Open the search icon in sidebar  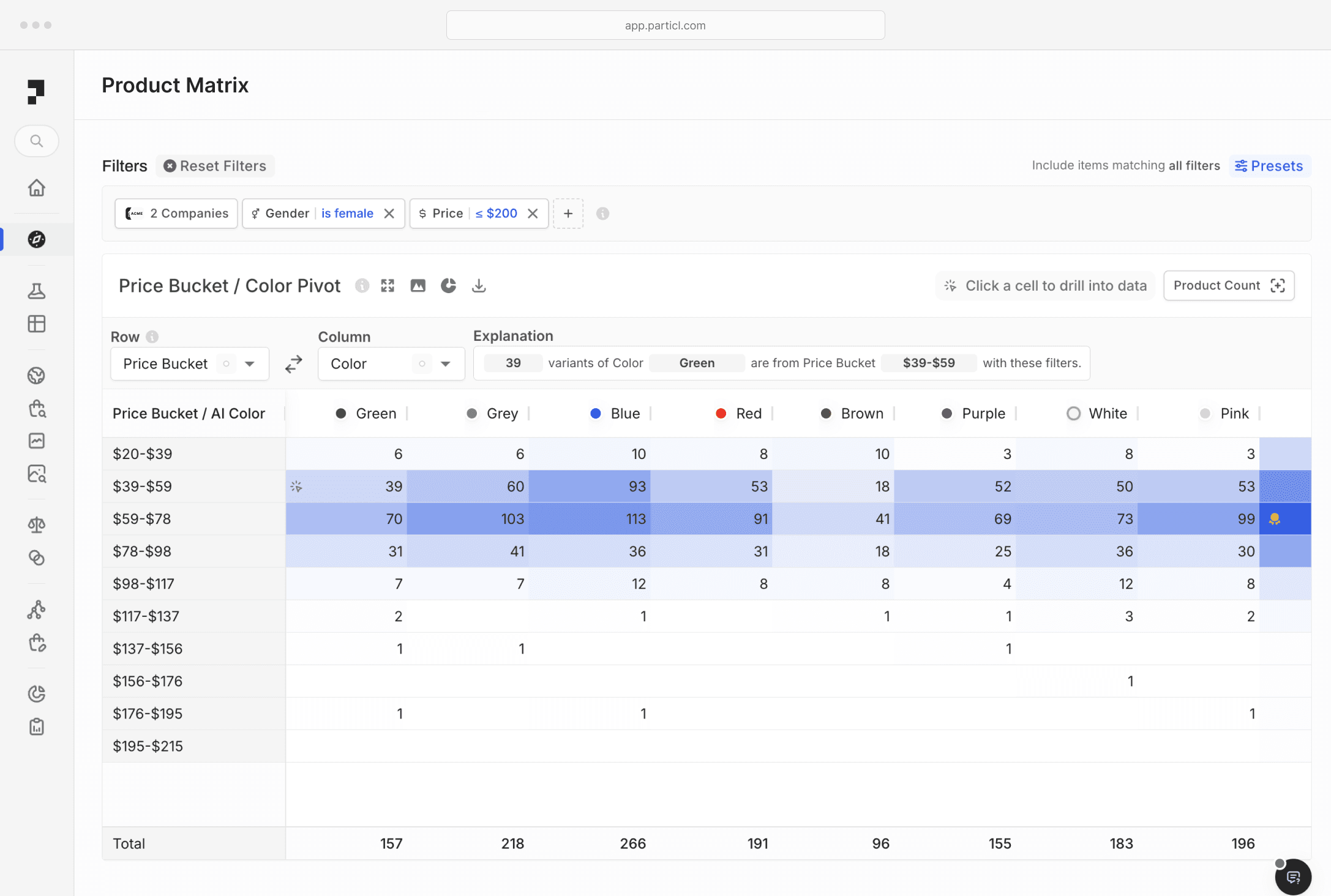click(37, 141)
